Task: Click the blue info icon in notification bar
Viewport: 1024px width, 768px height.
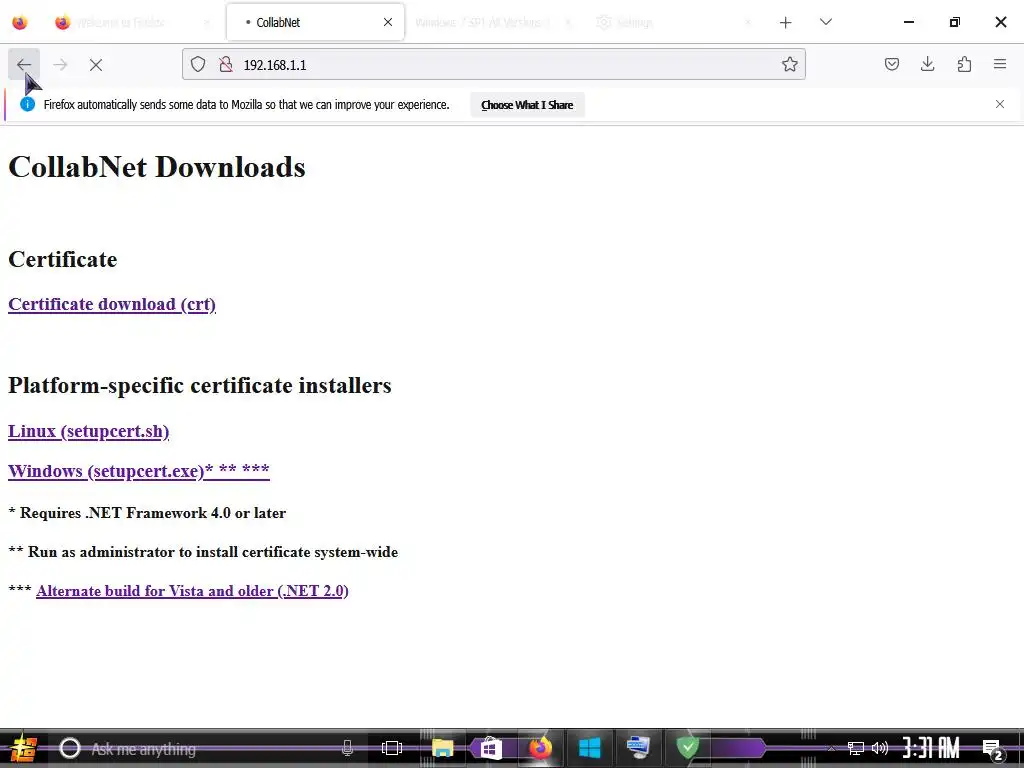Action: [x=27, y=104]
